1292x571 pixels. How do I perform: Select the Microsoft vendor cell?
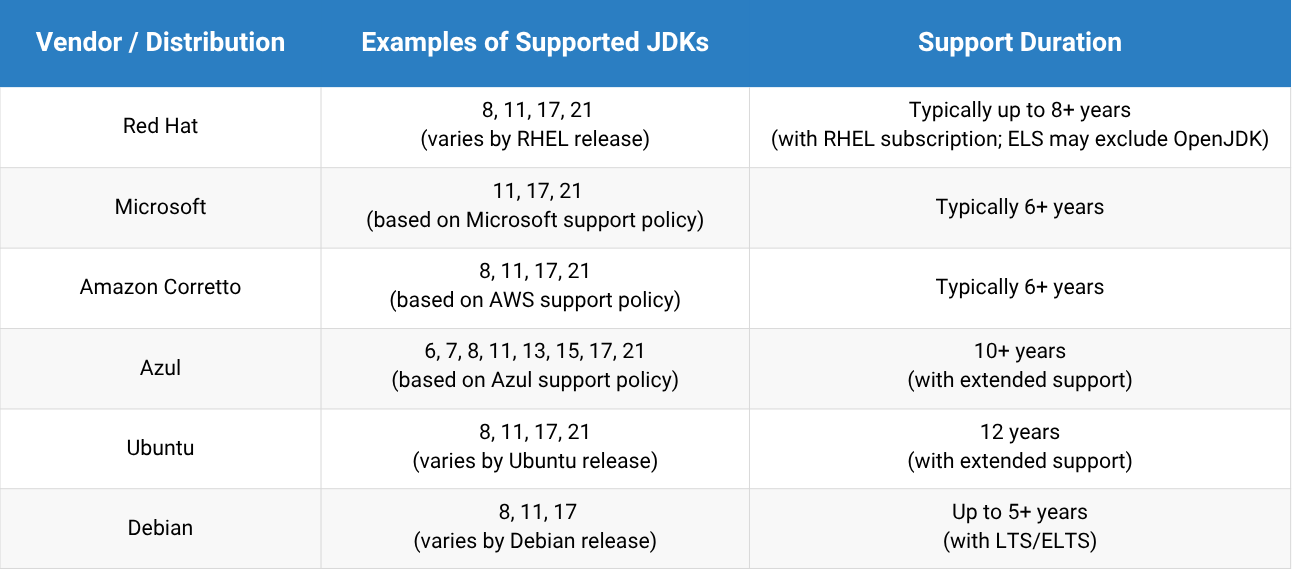tap(160, 207)
